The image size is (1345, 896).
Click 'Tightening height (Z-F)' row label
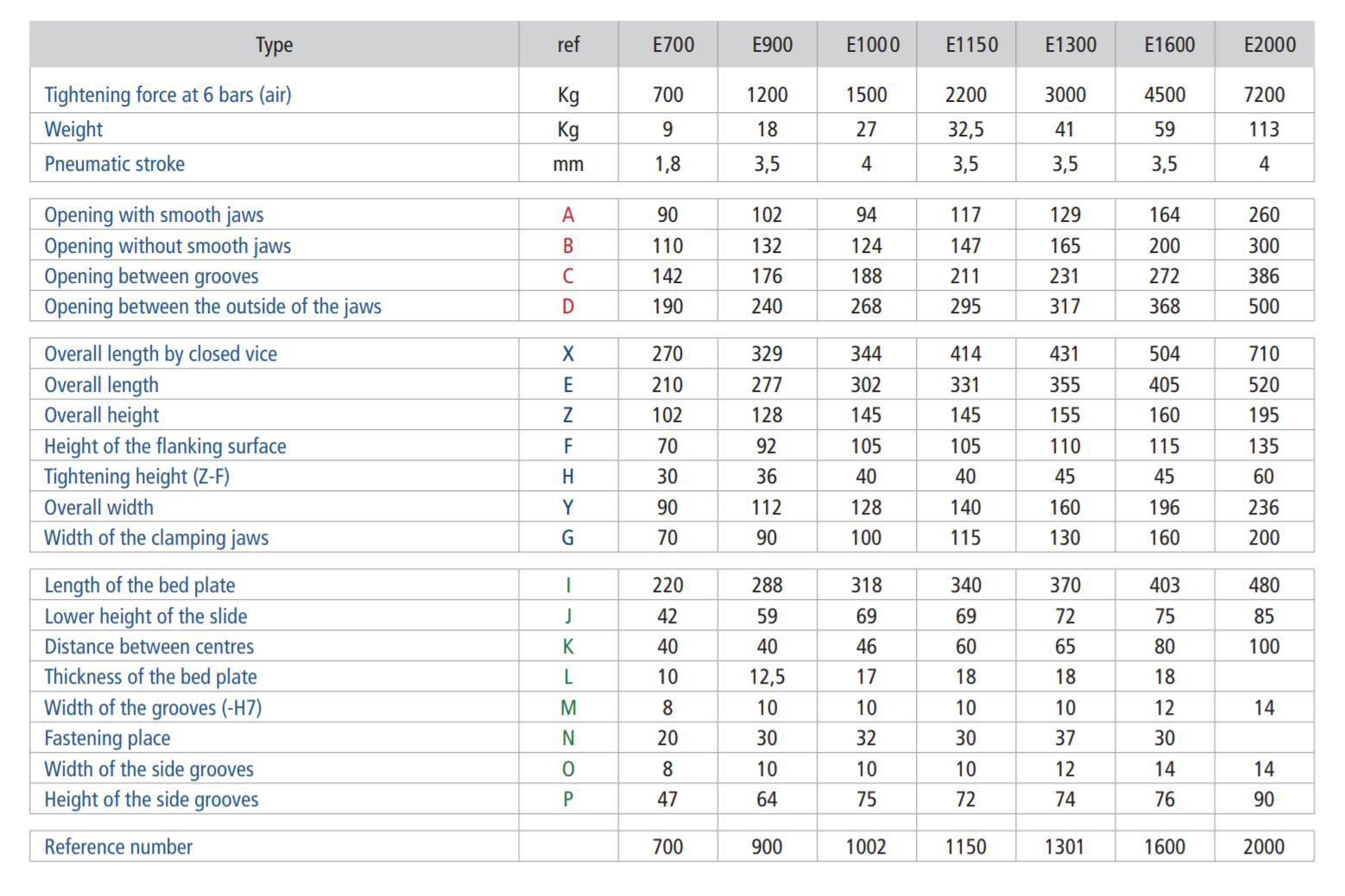coord(136,476)
